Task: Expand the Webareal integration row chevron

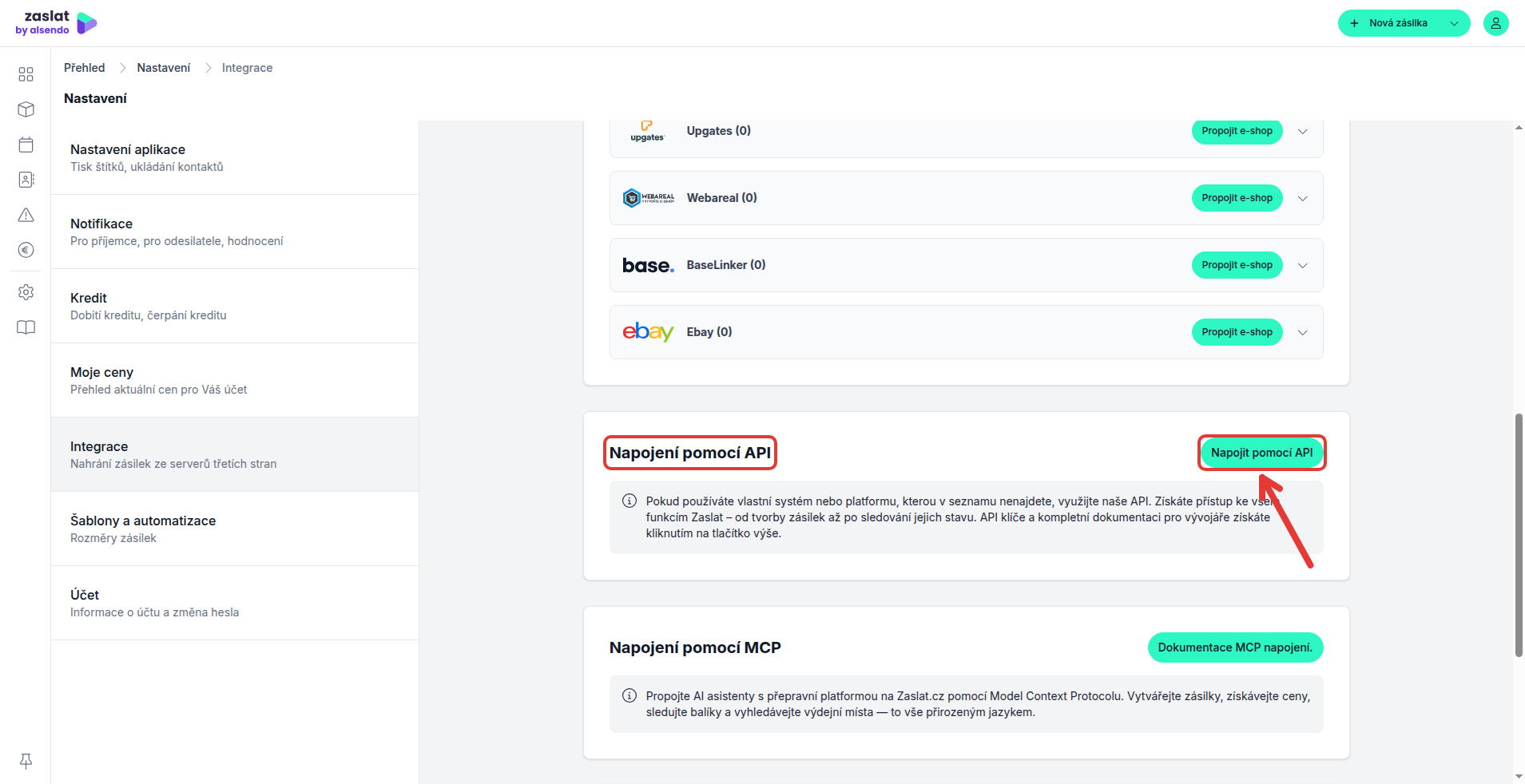Action: pyautogui.click(x=1303, y=198)
